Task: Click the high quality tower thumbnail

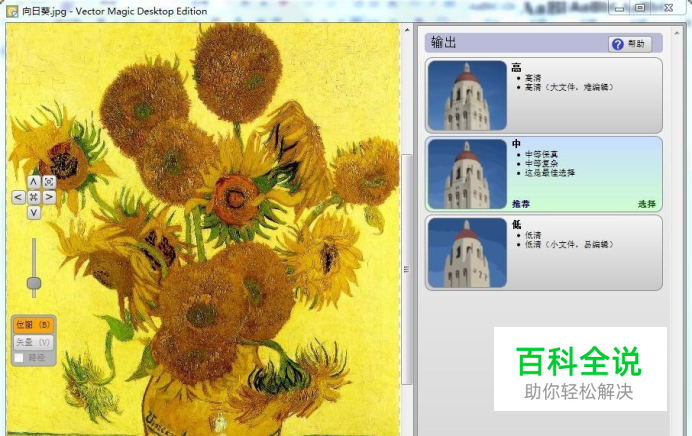Action: (467, 95)
